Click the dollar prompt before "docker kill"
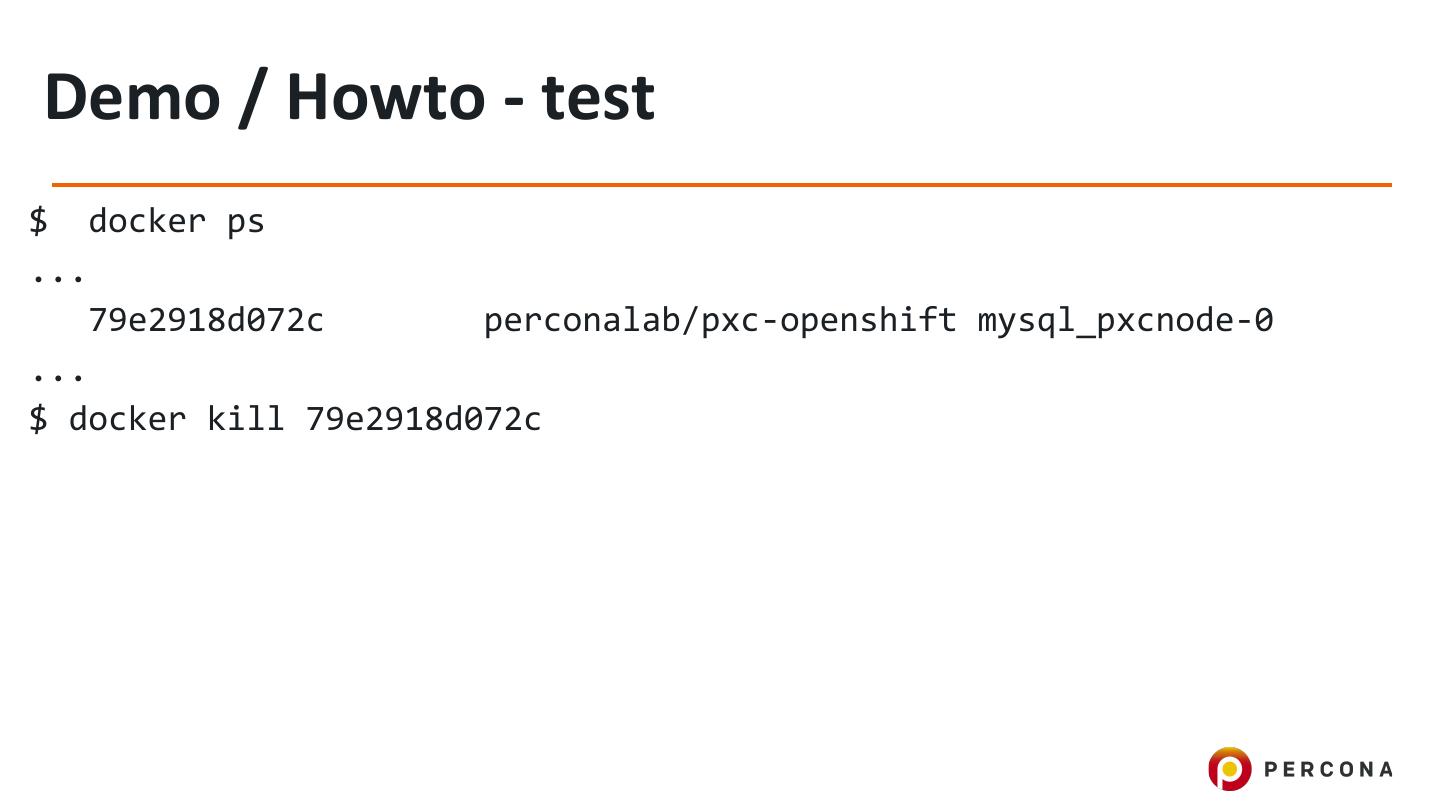1440x810 pixels. (38, 419)
